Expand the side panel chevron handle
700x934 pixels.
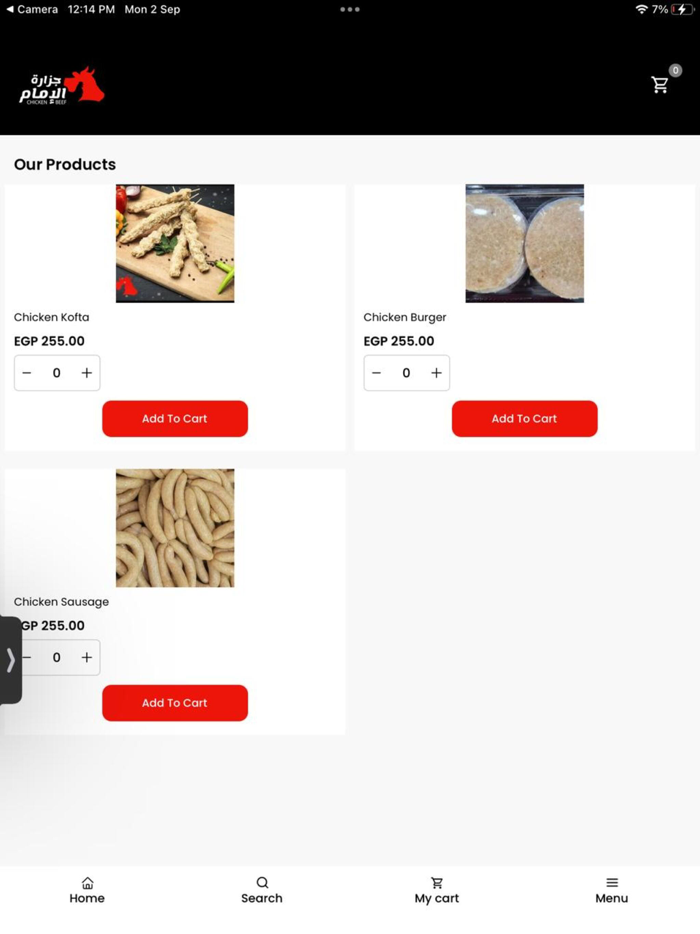(x=10, y=660)
